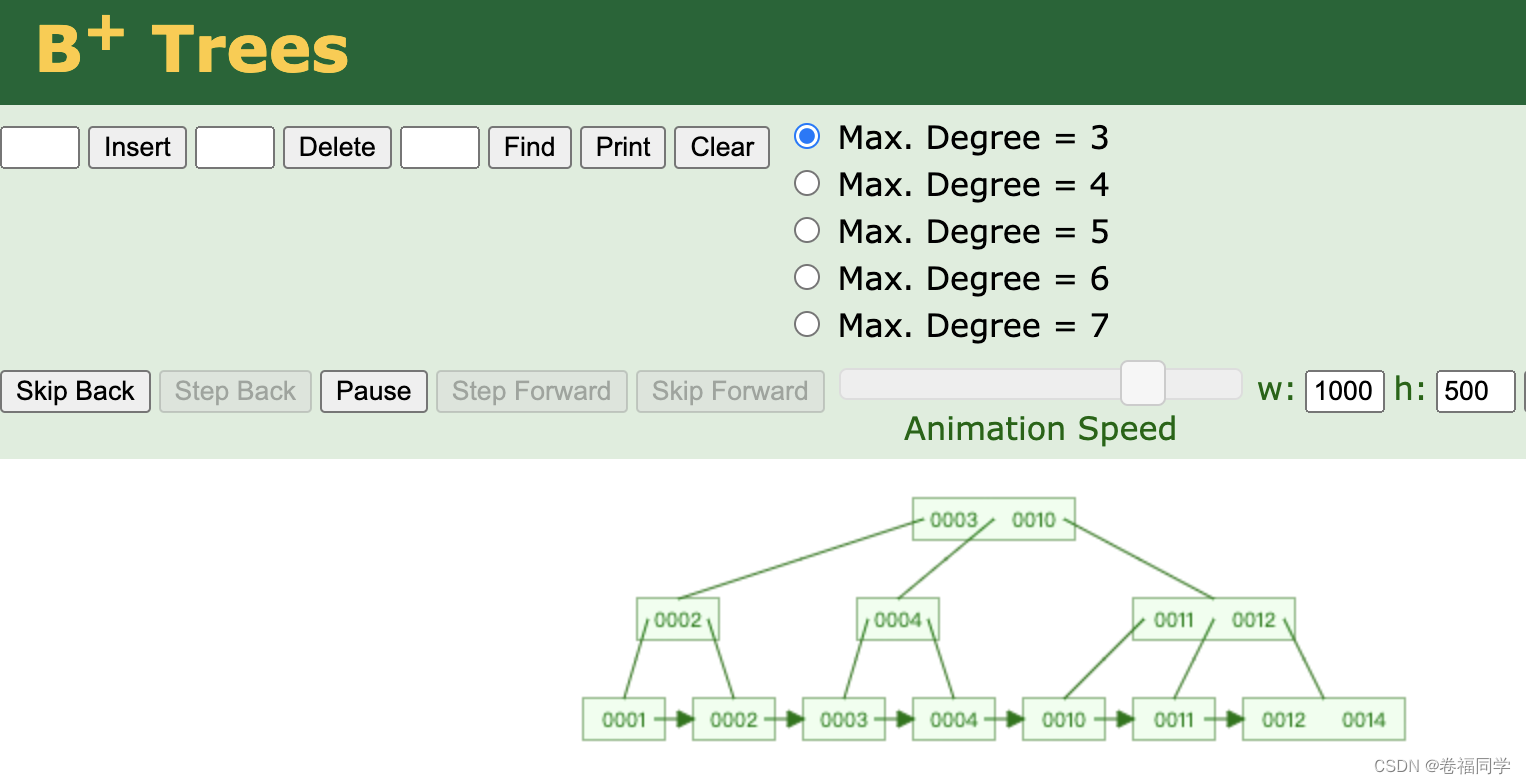Select Max. Degree = 3 radio button
1526x784 pixels.
[x=807, y=136]
